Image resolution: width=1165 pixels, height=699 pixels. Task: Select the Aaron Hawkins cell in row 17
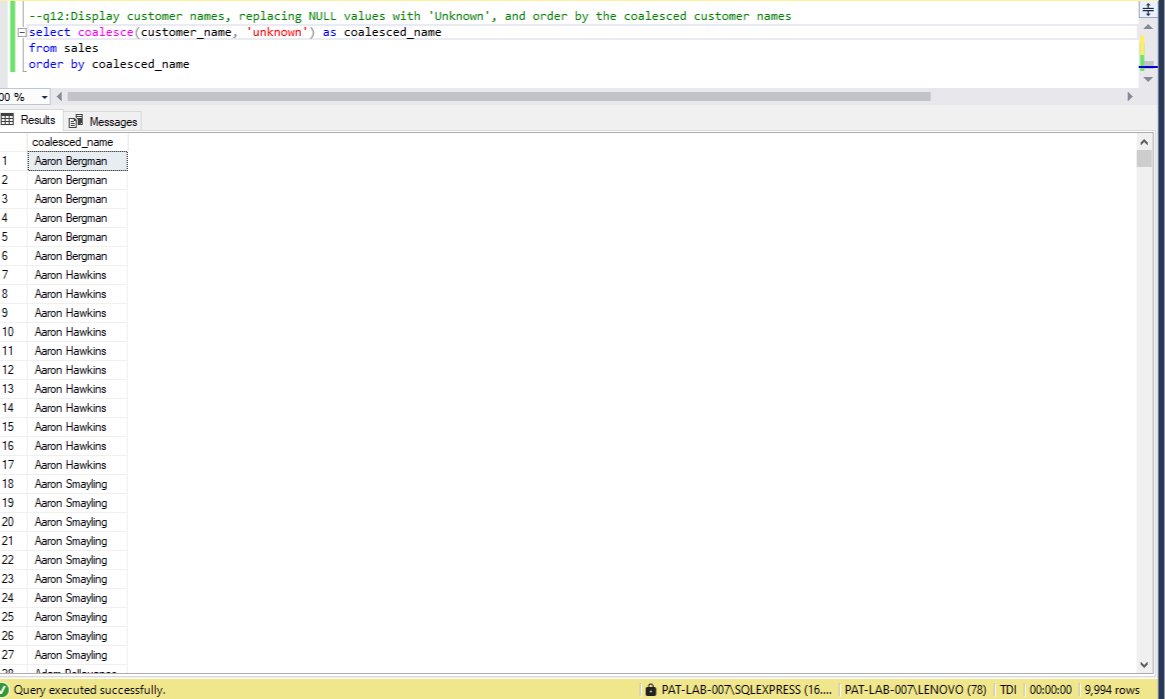77,465
